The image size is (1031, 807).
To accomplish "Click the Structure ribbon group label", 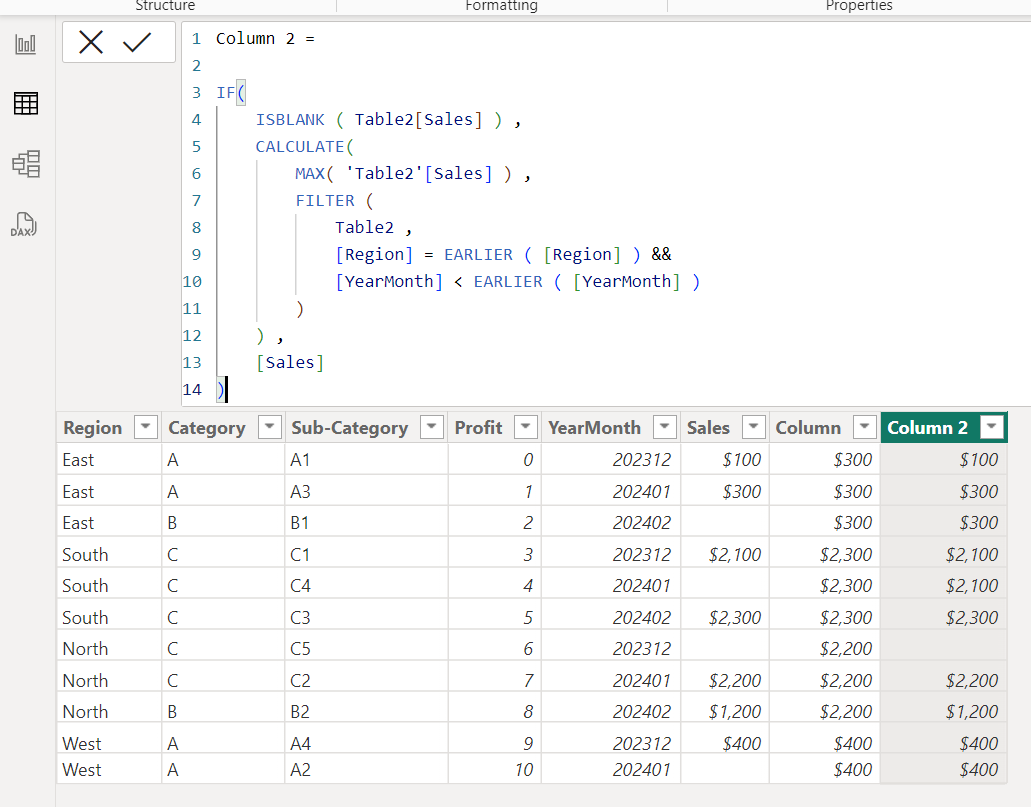I will (165, 5).
